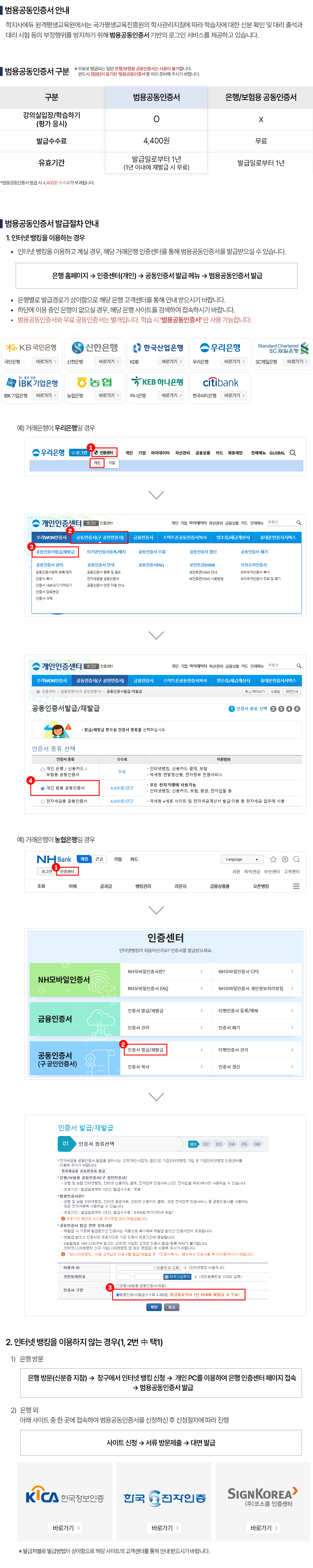Click the citibank logo
This screenshot has height=1568, width=313.
point(221,382)
